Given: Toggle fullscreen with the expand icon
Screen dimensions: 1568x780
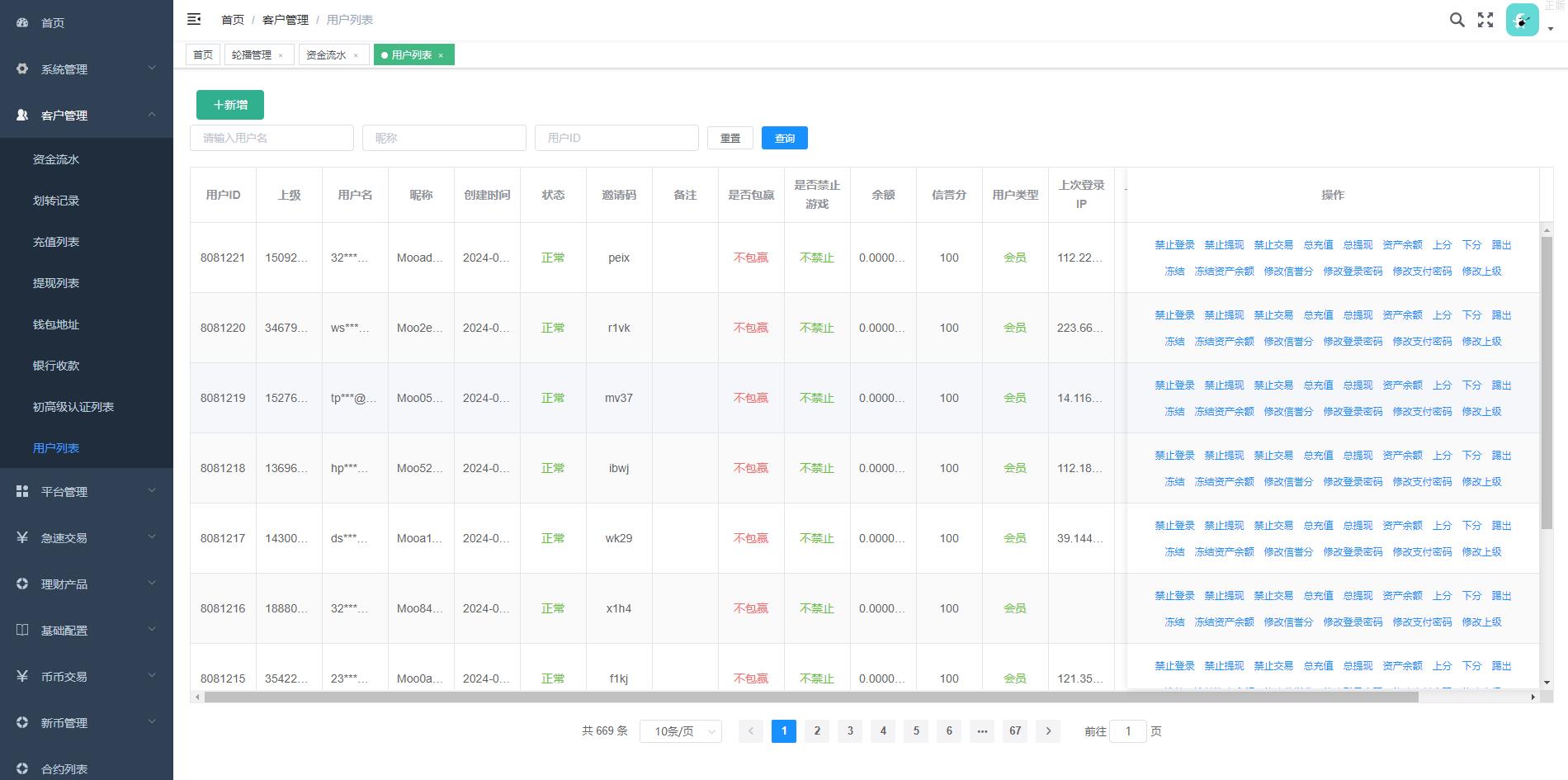Looking at the screenshot, I should click(x=1485, y=20).
